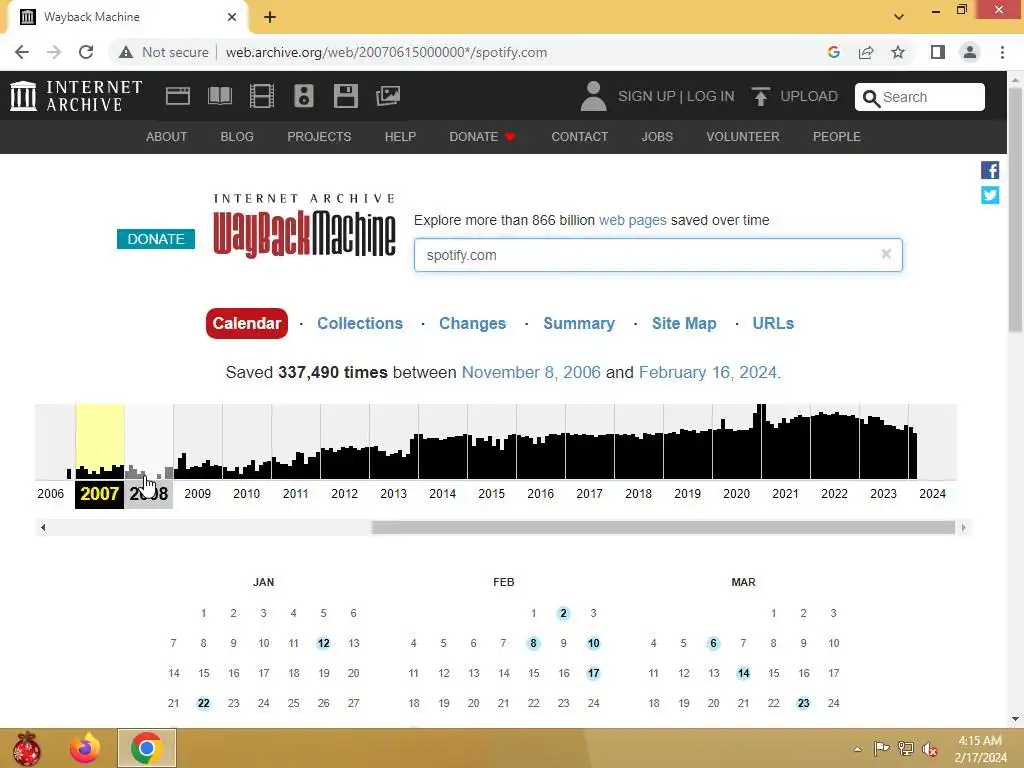Open the CONTACT menu item
Screen dimensions: 1024x768
579,136
